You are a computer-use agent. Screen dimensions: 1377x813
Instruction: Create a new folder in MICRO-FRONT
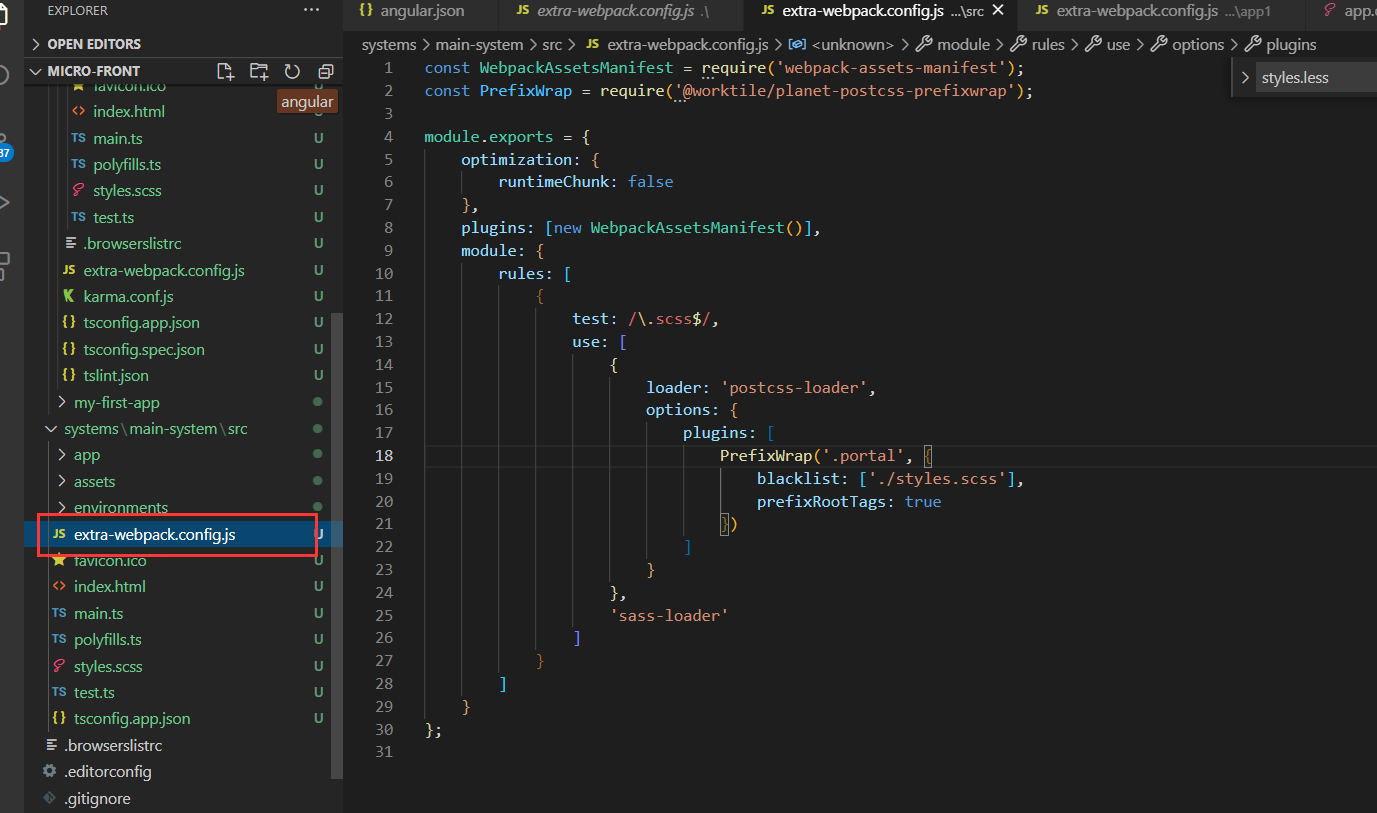click(x=259, y=71)
